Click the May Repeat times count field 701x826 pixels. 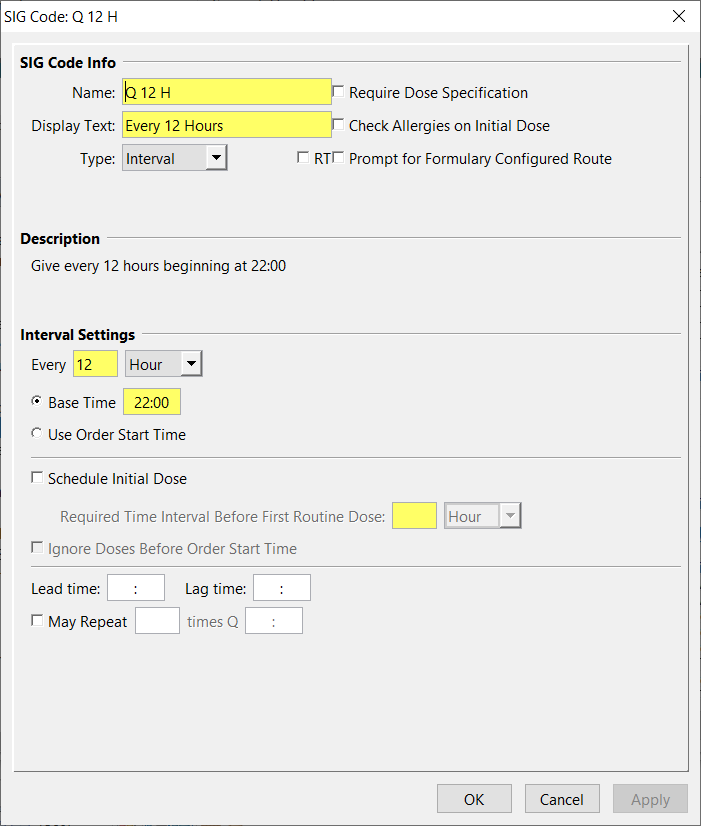pos(157,621)
